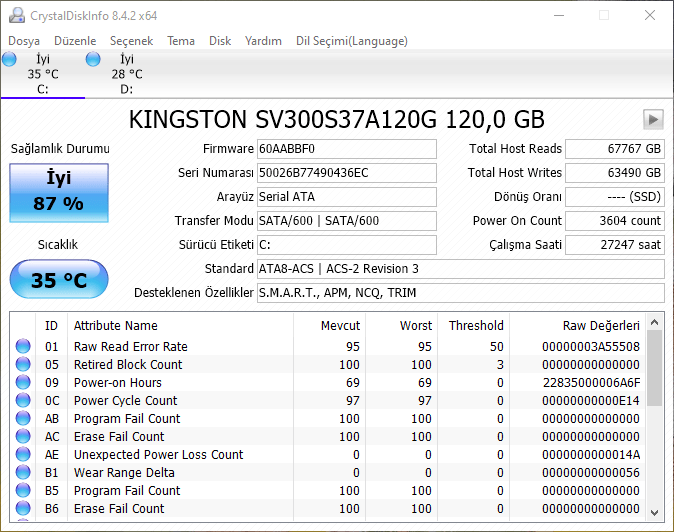Image resolution: width=674 pixels, height=532 pixels.
Task: Select the D: drive status orb
Action: click(x=93, y=59)
